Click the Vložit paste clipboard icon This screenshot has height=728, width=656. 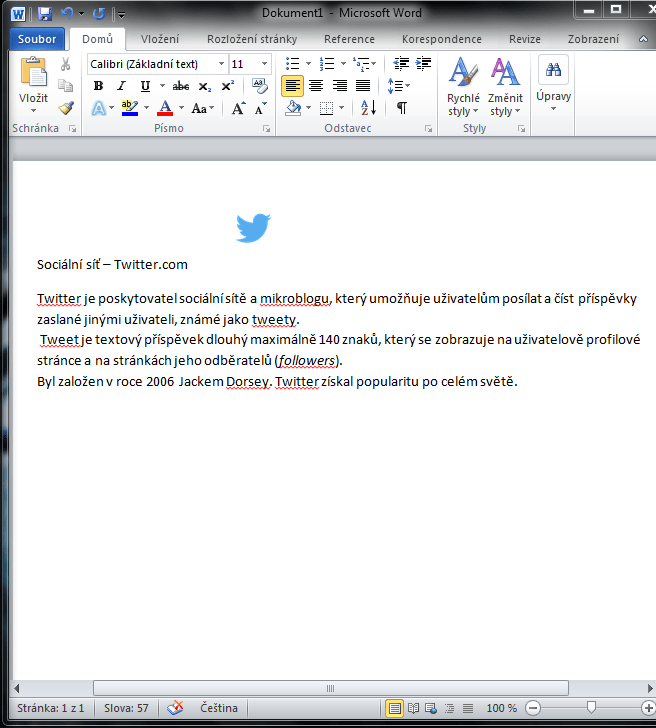coord(33,72)
